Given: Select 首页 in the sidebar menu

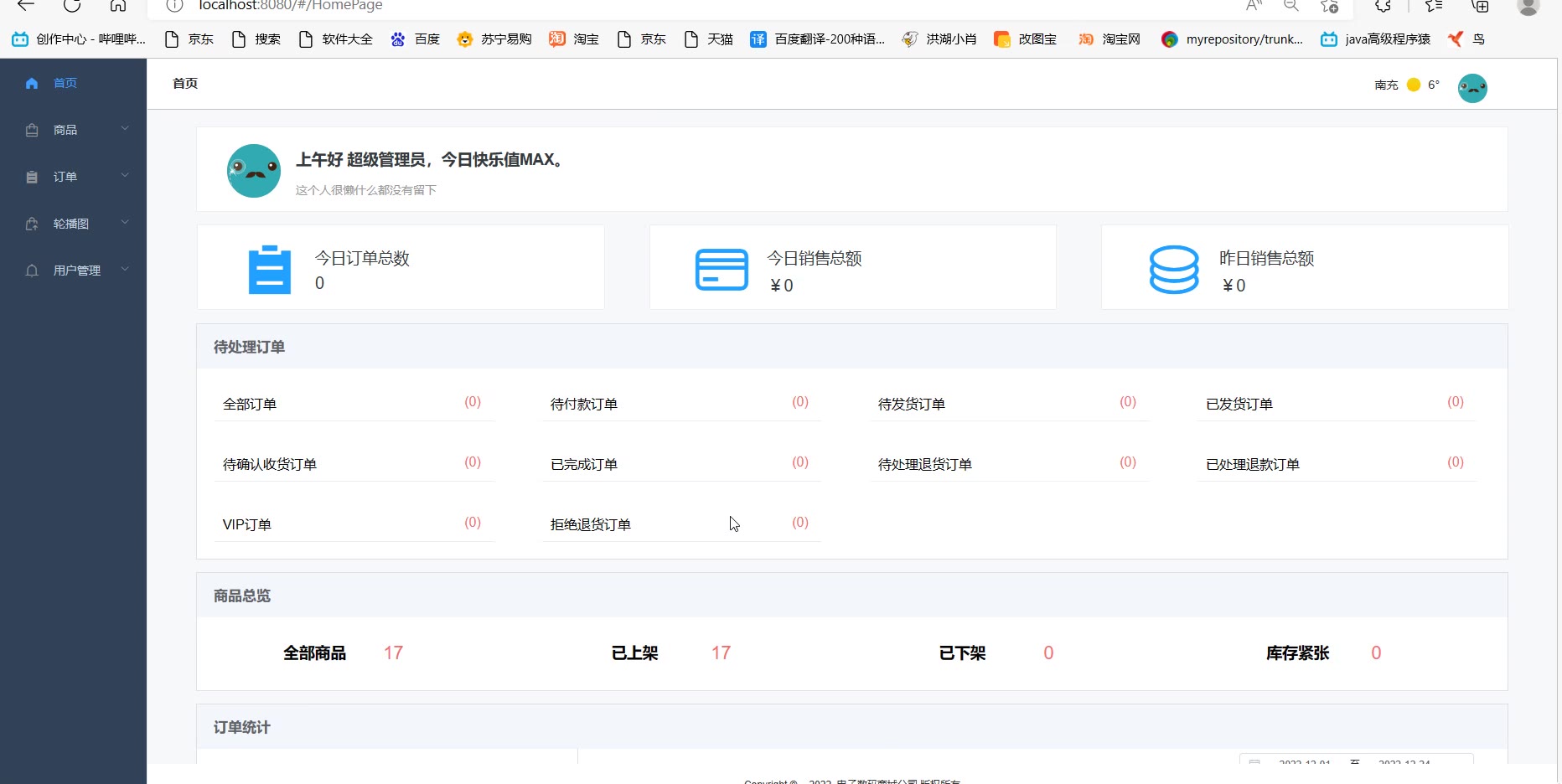Looking at the screenshot, I should click(x=65, y=83).
